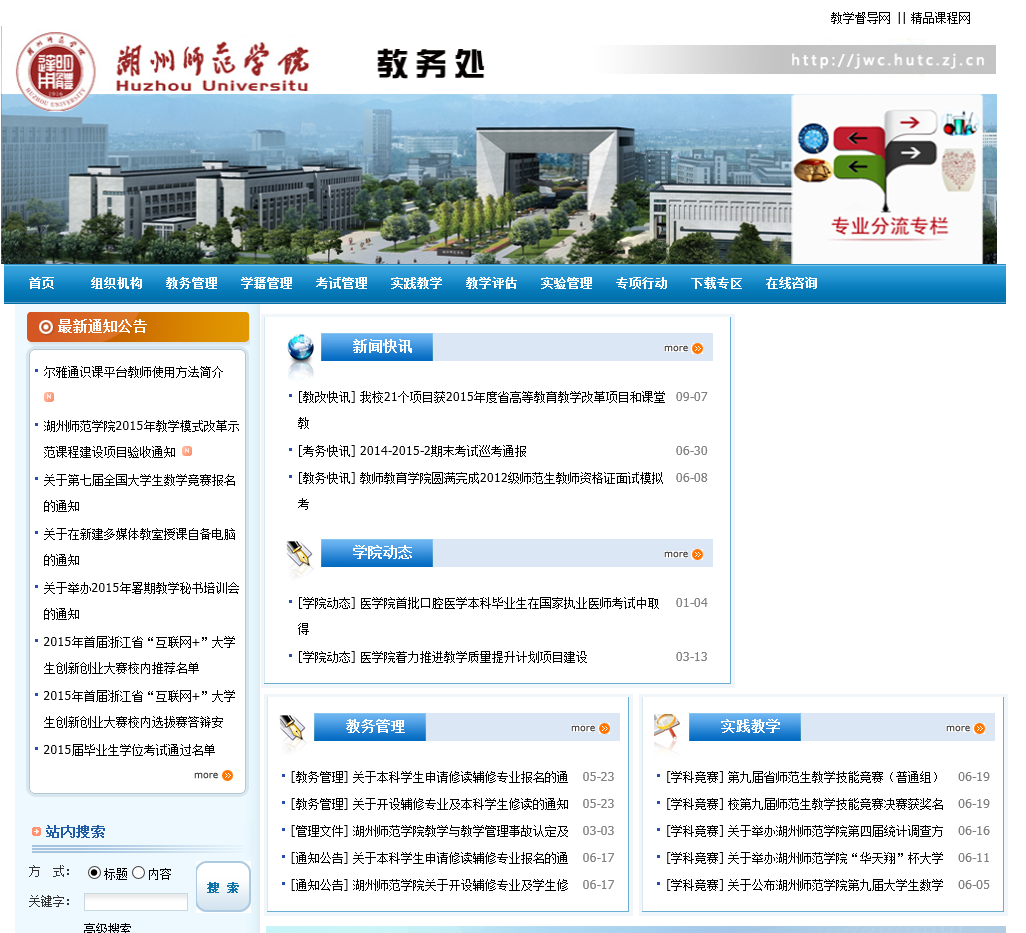
Task: Open [学科竞赛] 第四届统计调查方 item
Action: pos(805,831)
